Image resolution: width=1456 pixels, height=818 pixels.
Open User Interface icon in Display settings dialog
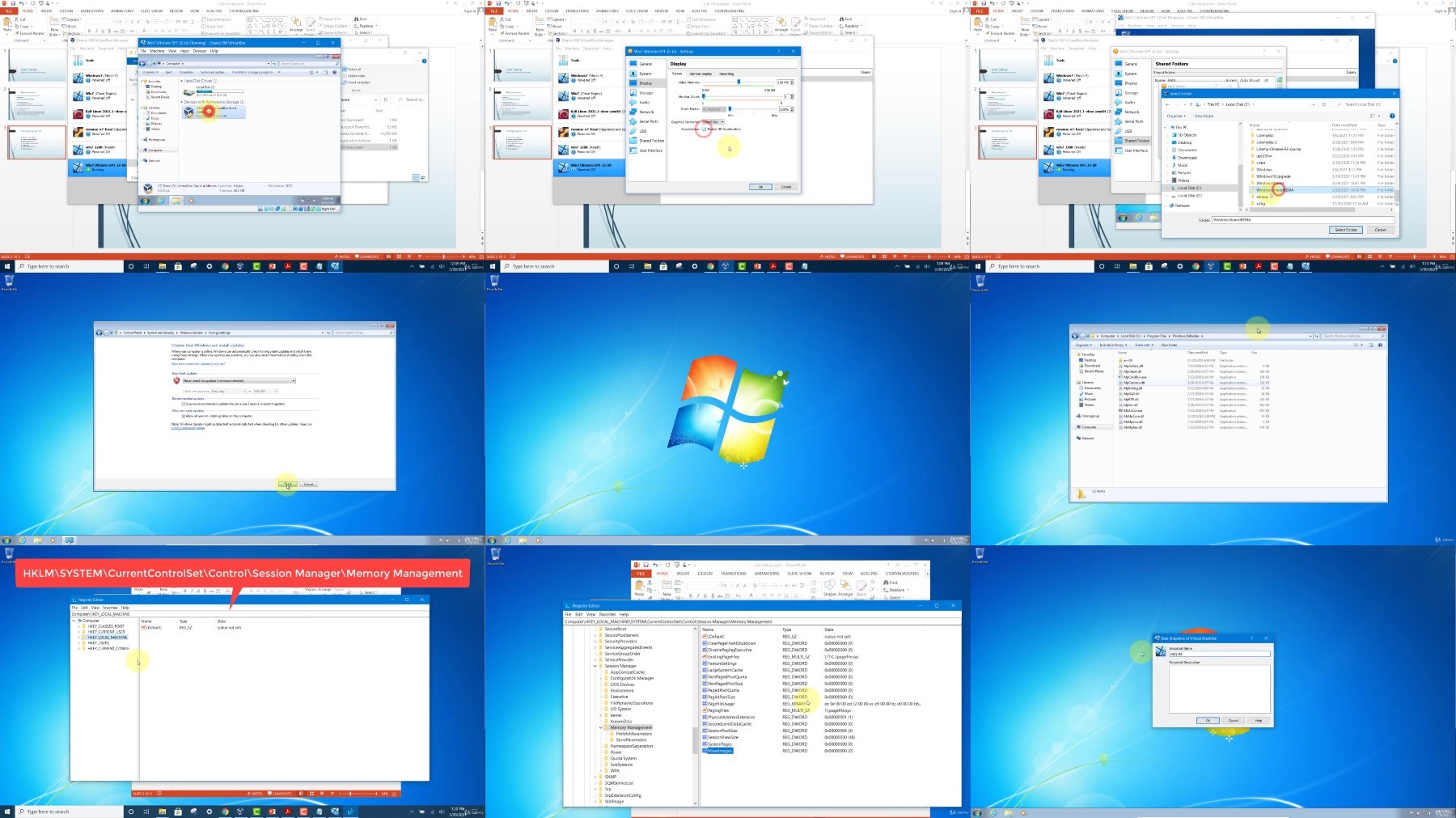pyautogui.click(x=633, y=150)
